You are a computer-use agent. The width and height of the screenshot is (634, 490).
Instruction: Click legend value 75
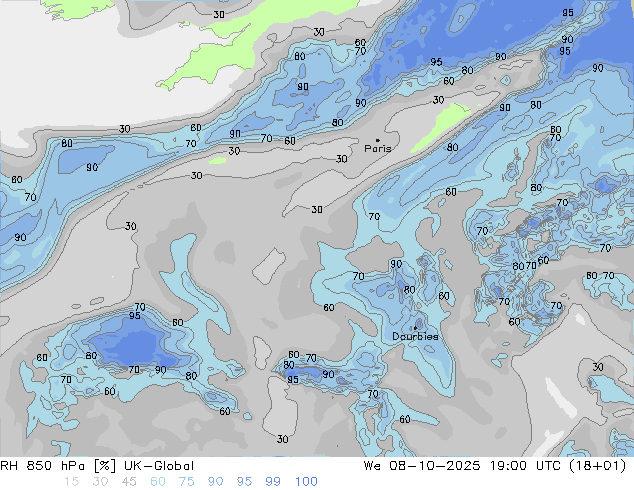point(186,482)
